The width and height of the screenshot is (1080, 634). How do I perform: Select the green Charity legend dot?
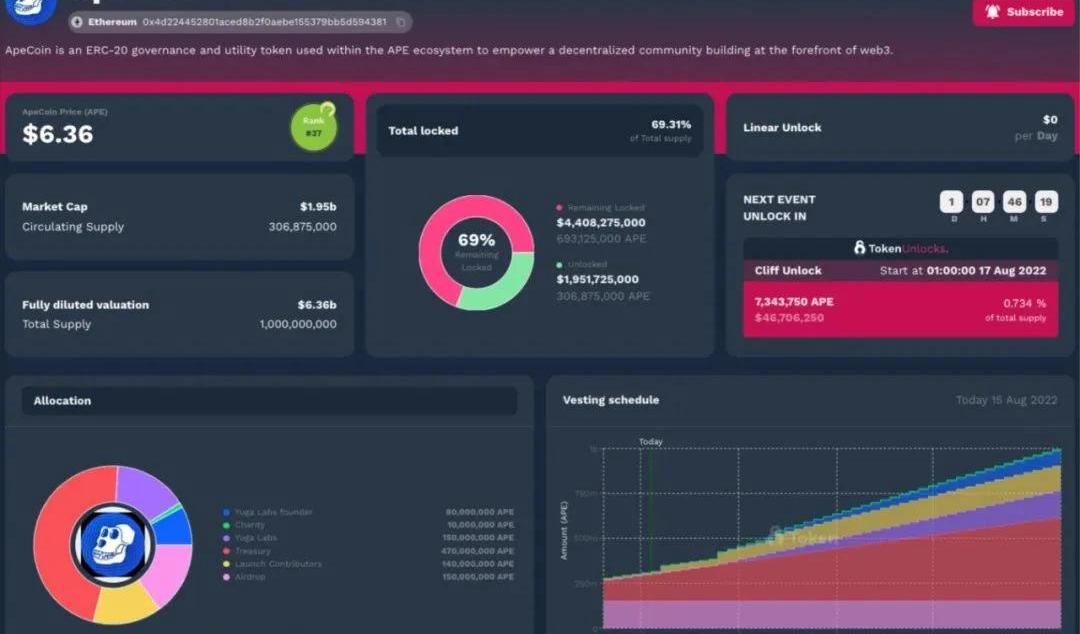tap(227, 525)
